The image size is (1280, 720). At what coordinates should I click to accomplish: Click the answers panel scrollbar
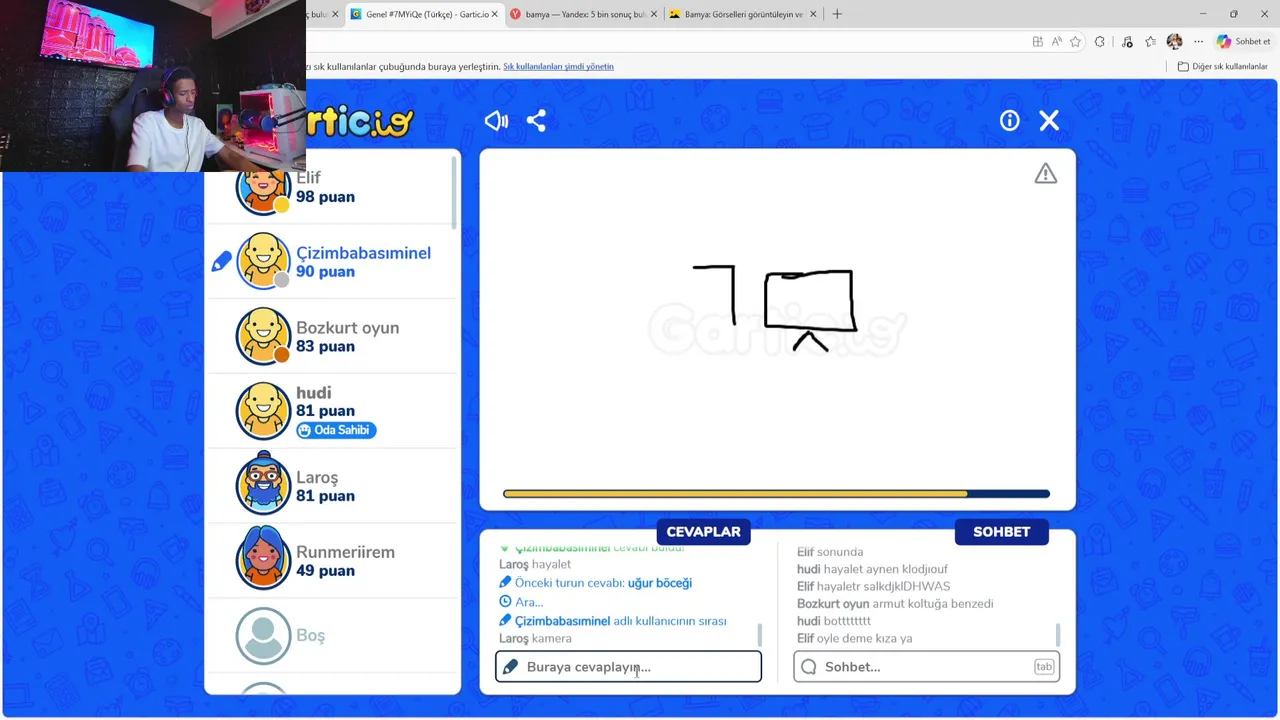click(760, 635)
